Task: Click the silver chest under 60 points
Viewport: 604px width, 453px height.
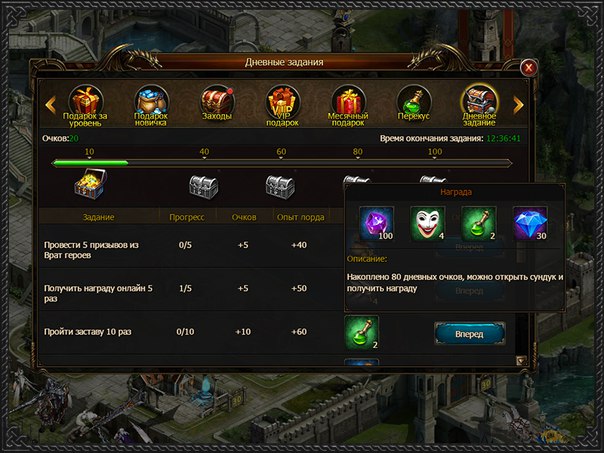Action: (280, 186)
